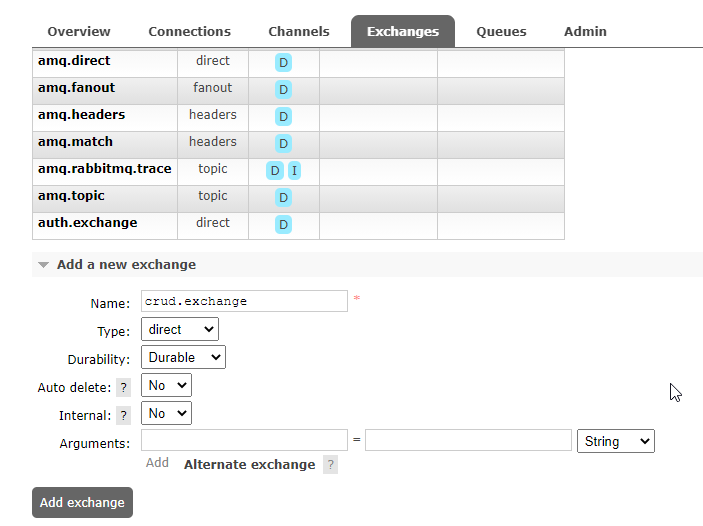Click the D badge for amq.topic
The height and width of the screenshot is (526, 703).
click(x=284, y=198)
